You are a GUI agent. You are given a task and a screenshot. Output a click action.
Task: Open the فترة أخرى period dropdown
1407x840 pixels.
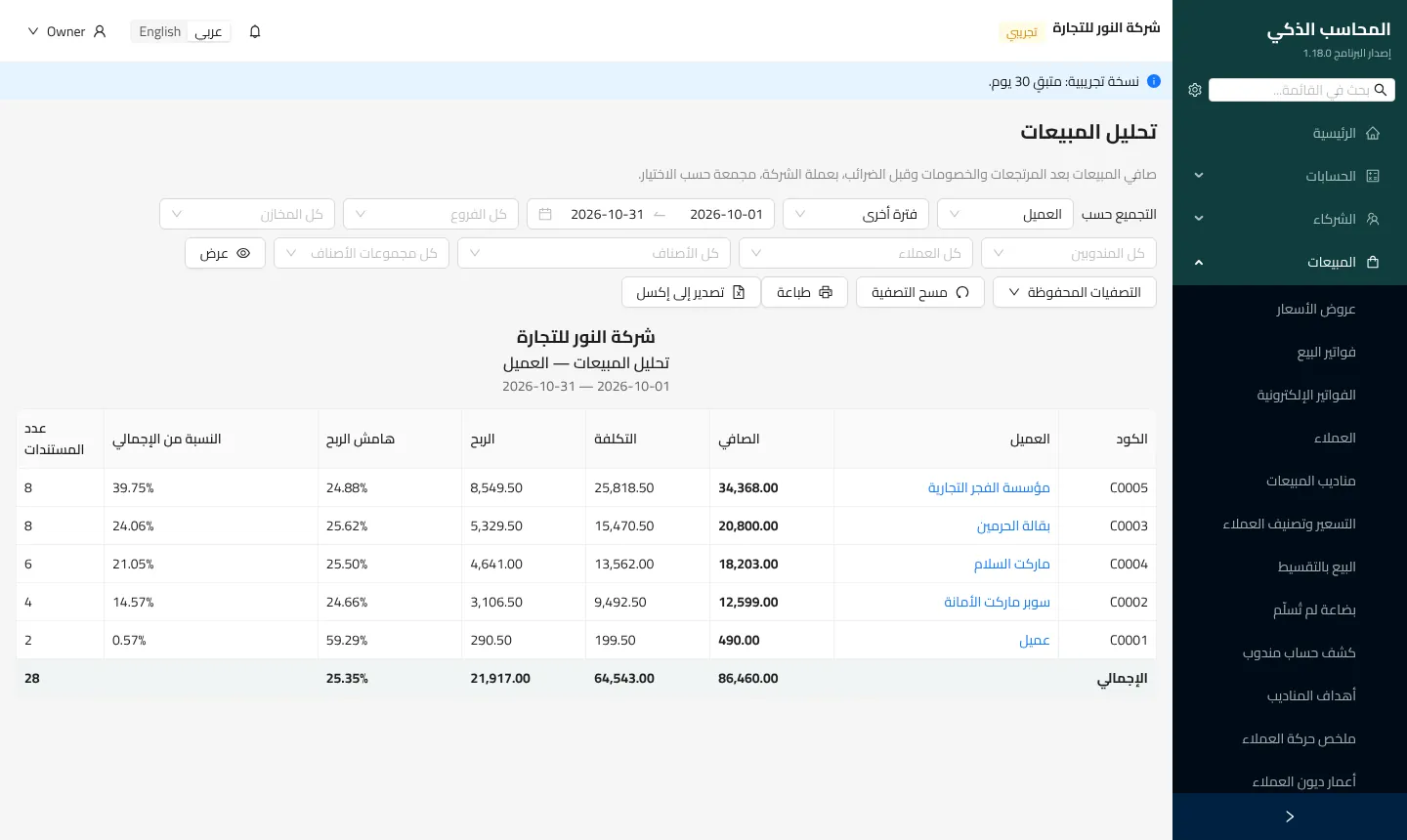[854, 214]
